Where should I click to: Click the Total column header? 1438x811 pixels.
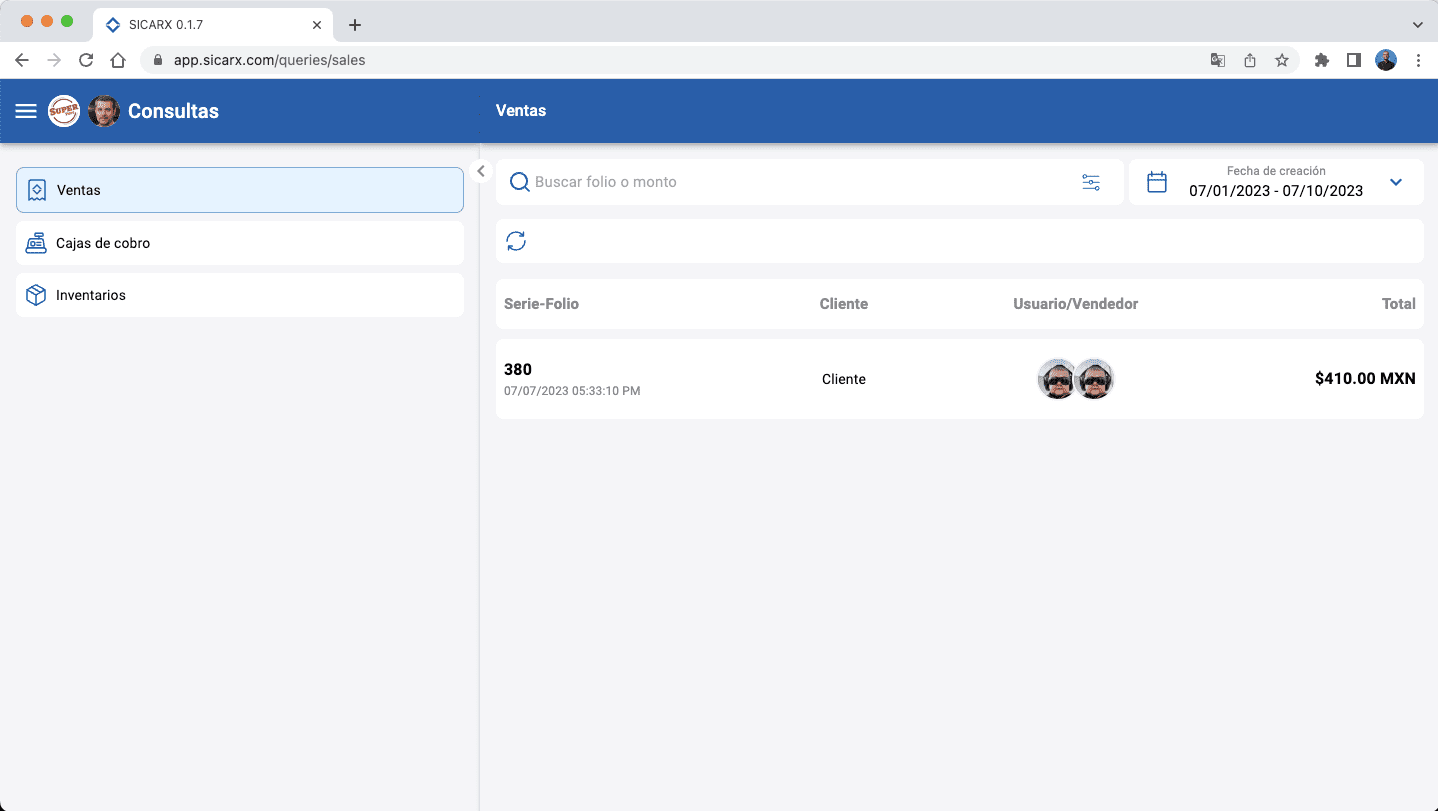(1398, 304)
